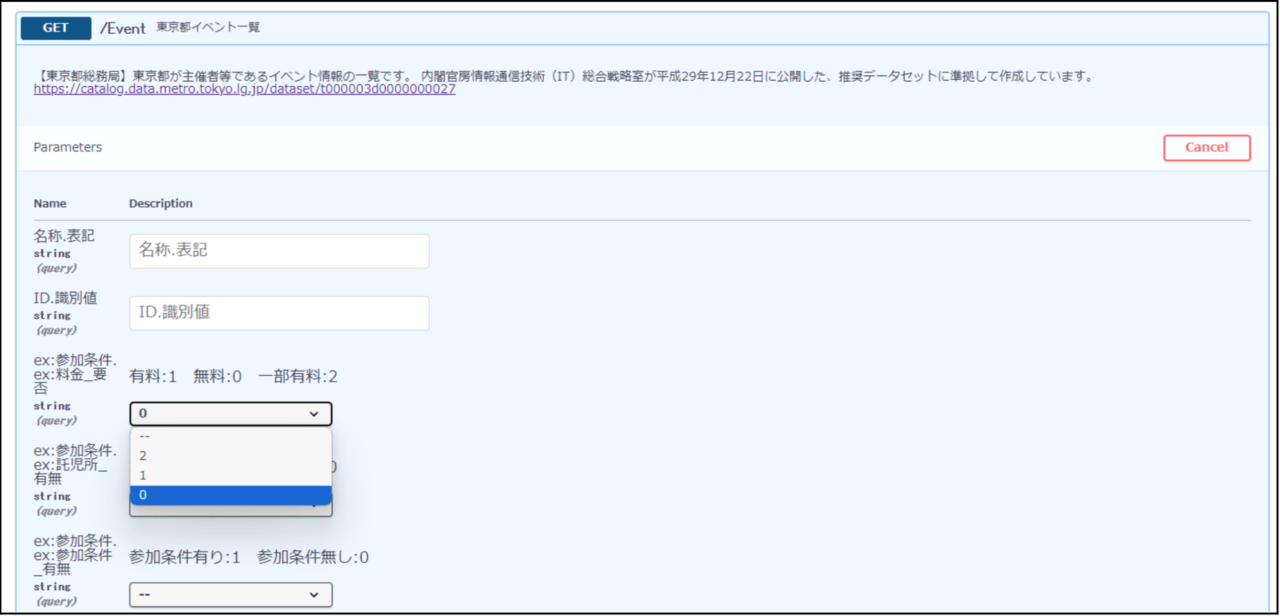Pick the highlighted 0 option
Image resolution: width=1280 pixels, height=616 pixels.
(231, 496)
